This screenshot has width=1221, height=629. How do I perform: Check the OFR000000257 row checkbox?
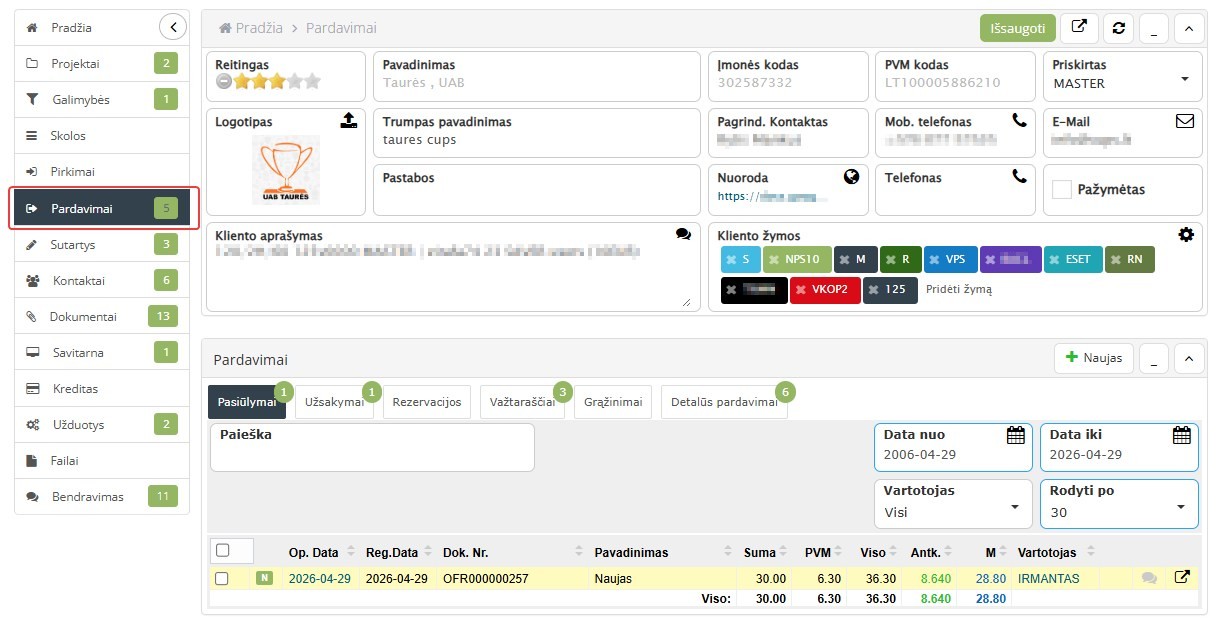[222, 578]
